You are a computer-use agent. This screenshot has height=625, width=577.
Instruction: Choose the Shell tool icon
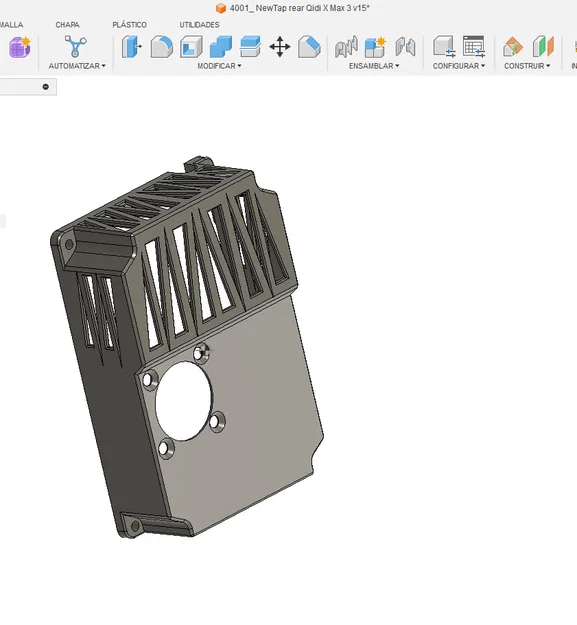point(191,47)
